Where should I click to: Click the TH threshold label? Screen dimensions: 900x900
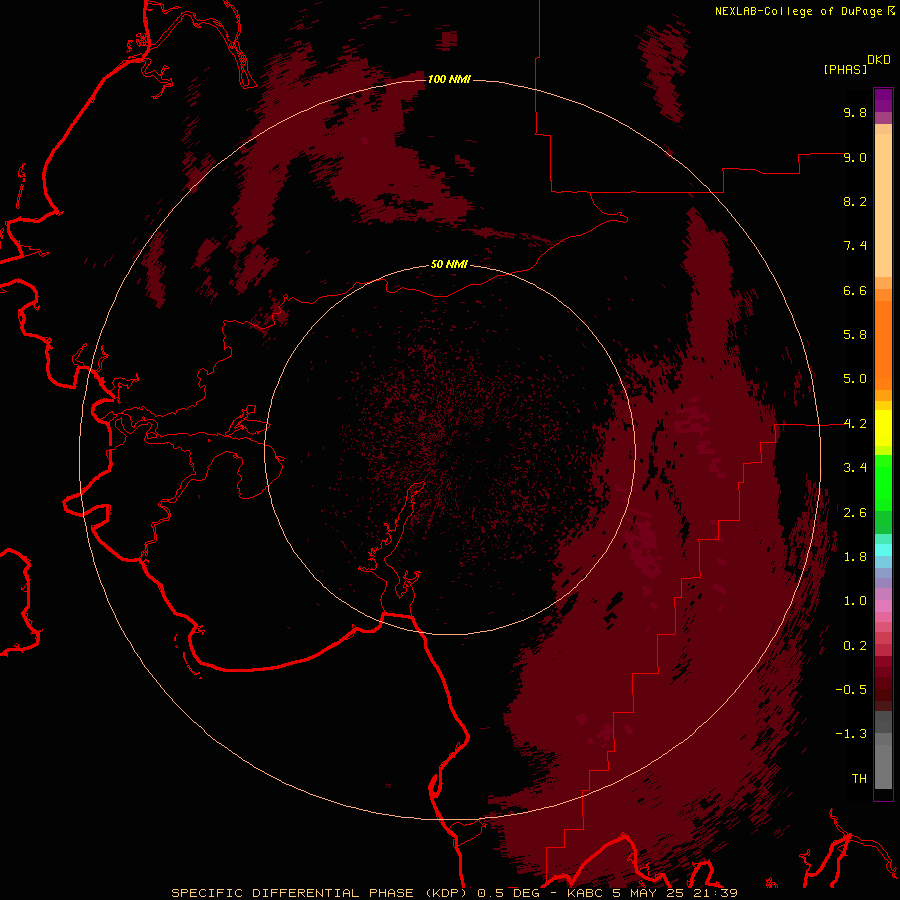pyautogui.click(x=859, y=779)
